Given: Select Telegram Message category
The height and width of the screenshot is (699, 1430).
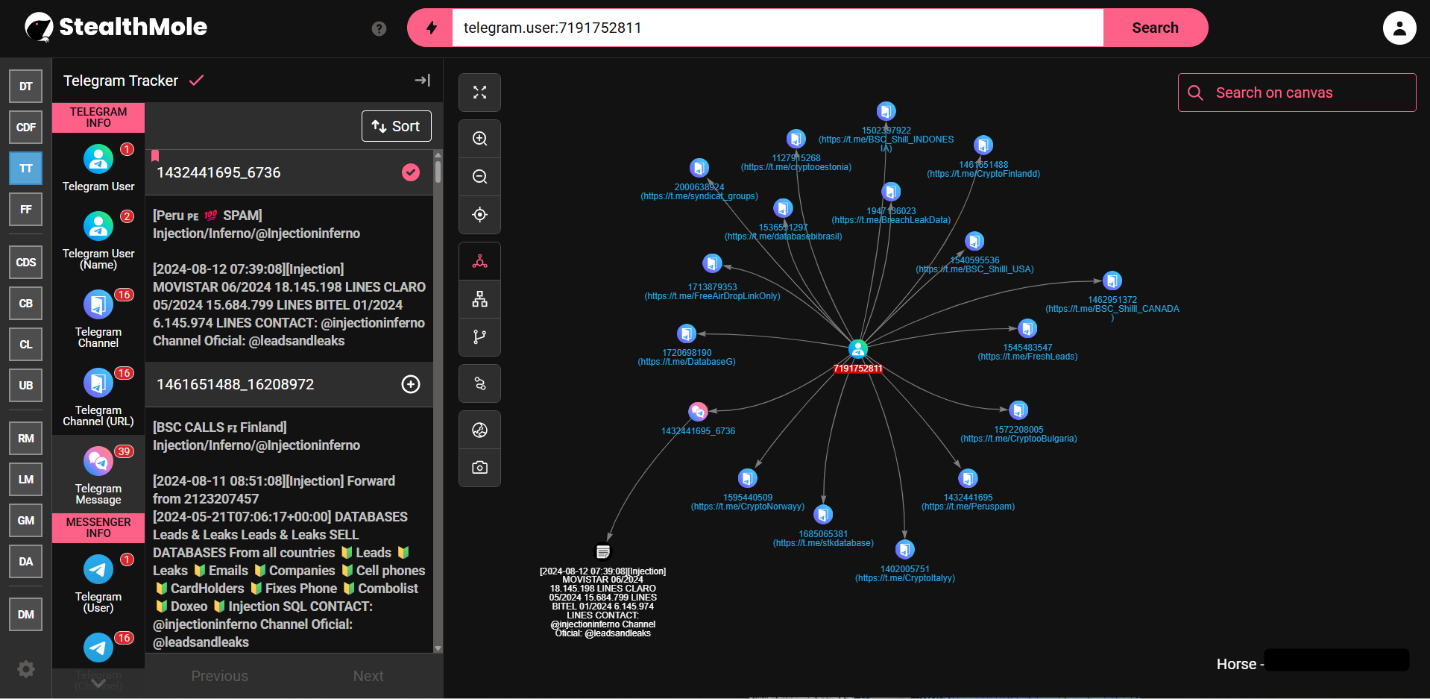Looking at the screenshot, I should coord(98,476).
